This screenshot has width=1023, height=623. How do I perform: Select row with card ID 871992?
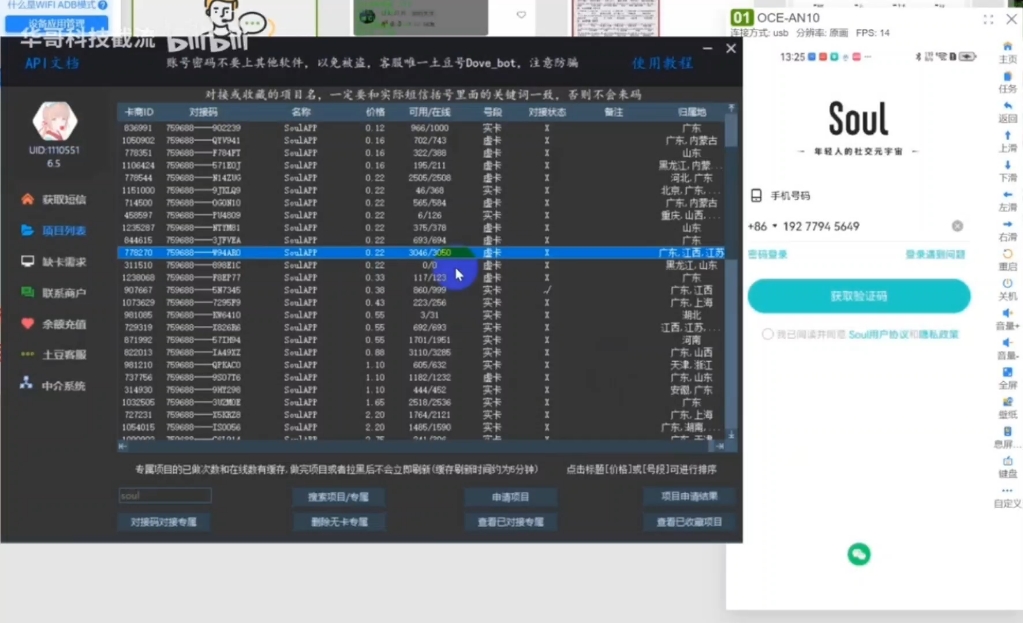point(421,340)
